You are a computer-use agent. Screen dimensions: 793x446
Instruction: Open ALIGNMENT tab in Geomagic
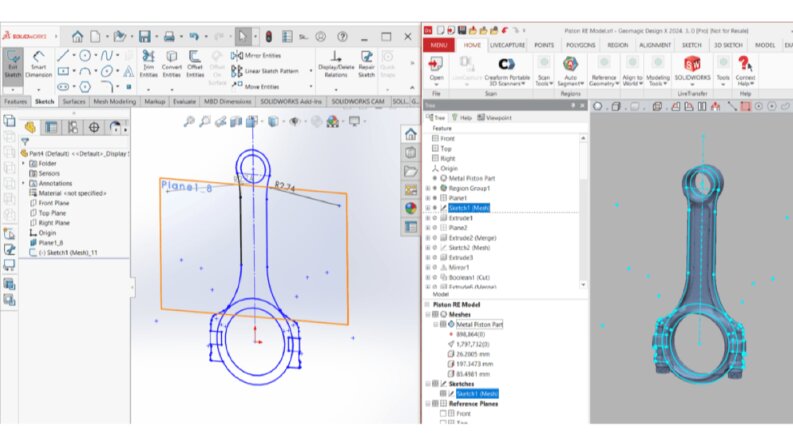[655, 45]
